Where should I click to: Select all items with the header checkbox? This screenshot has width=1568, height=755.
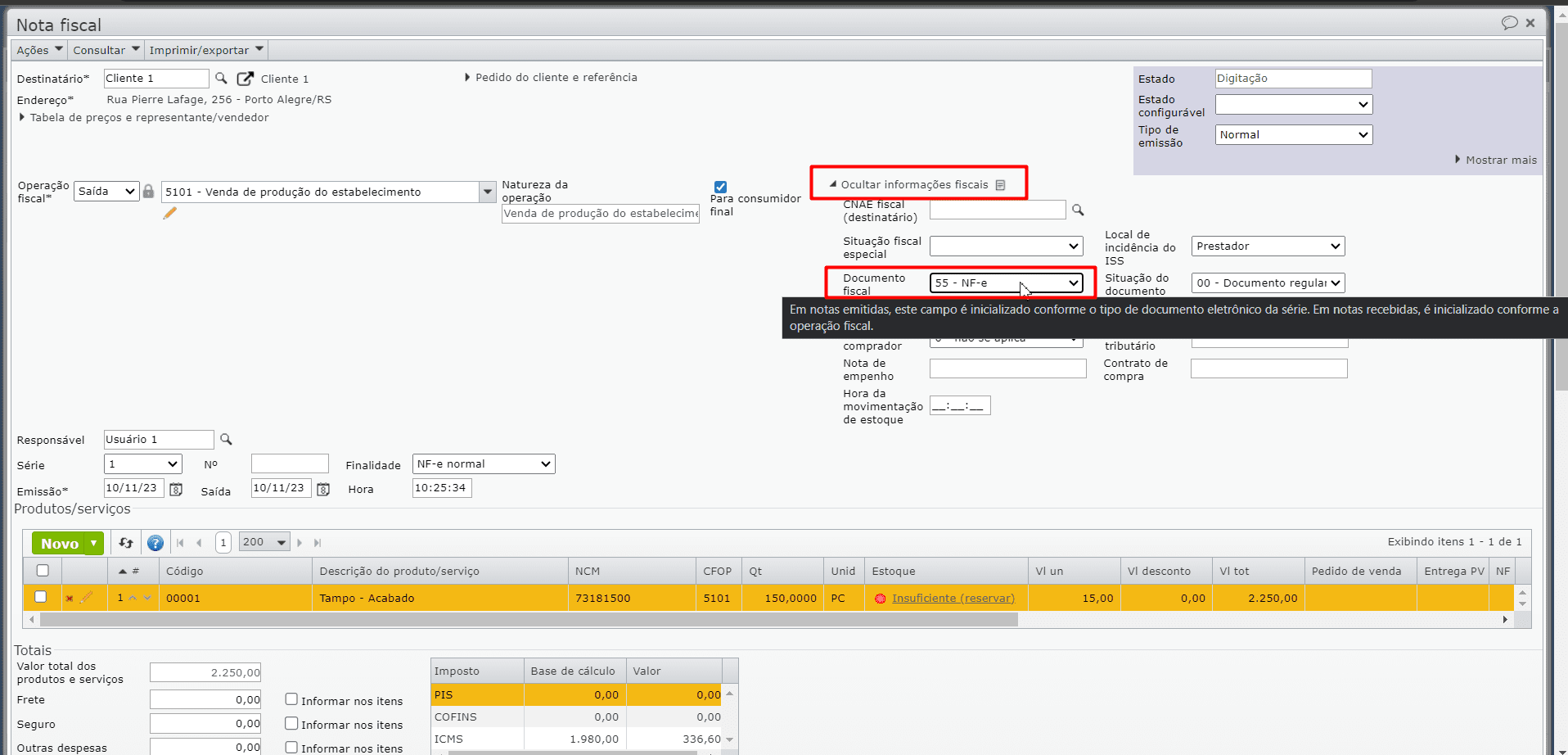pyautogui.click(x=43, y=571)
